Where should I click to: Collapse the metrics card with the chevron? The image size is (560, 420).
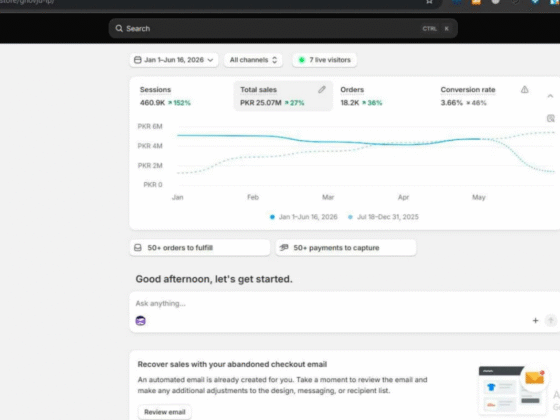[550, 96]
